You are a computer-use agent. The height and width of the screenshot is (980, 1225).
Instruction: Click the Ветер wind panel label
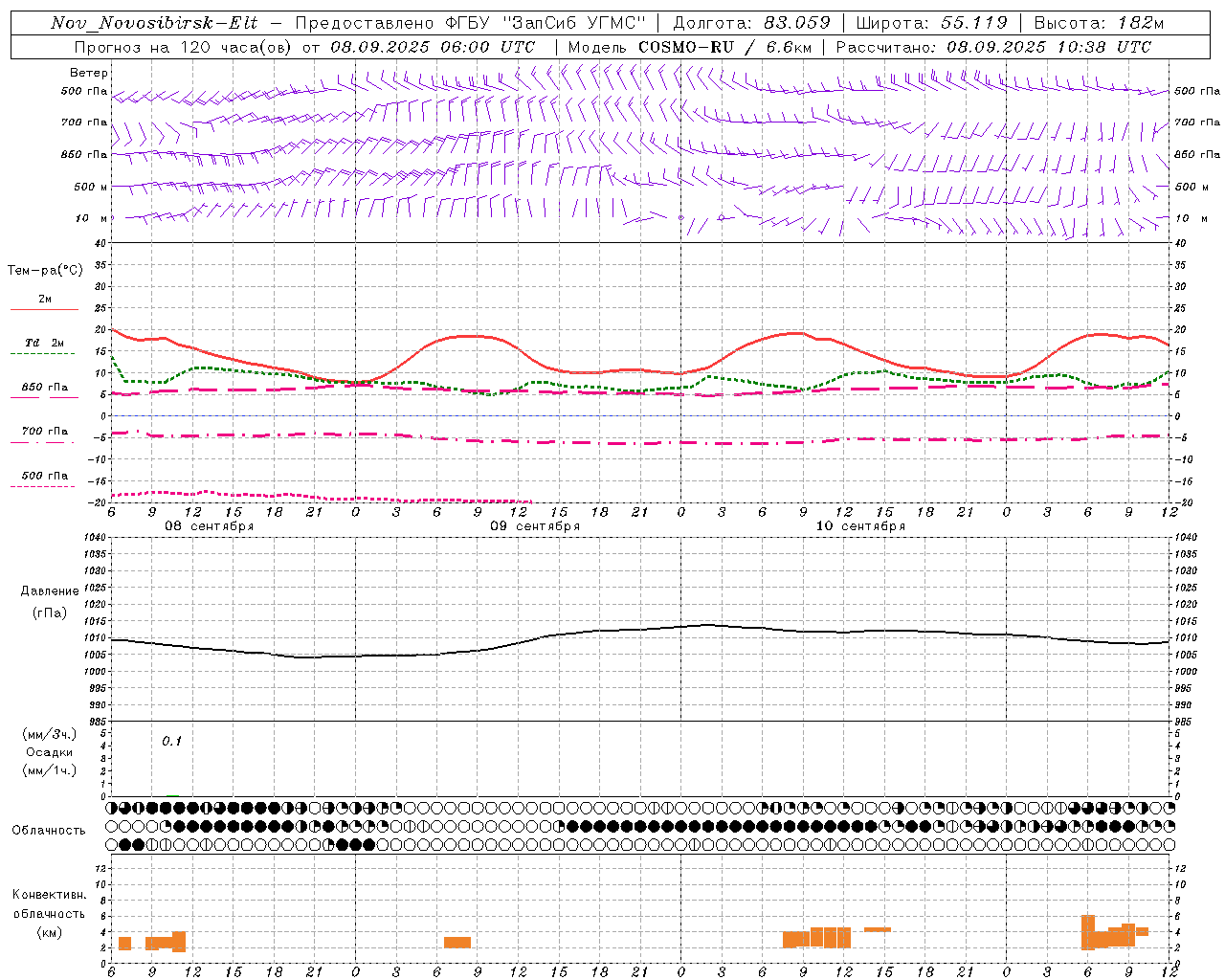tap(89, 73)
